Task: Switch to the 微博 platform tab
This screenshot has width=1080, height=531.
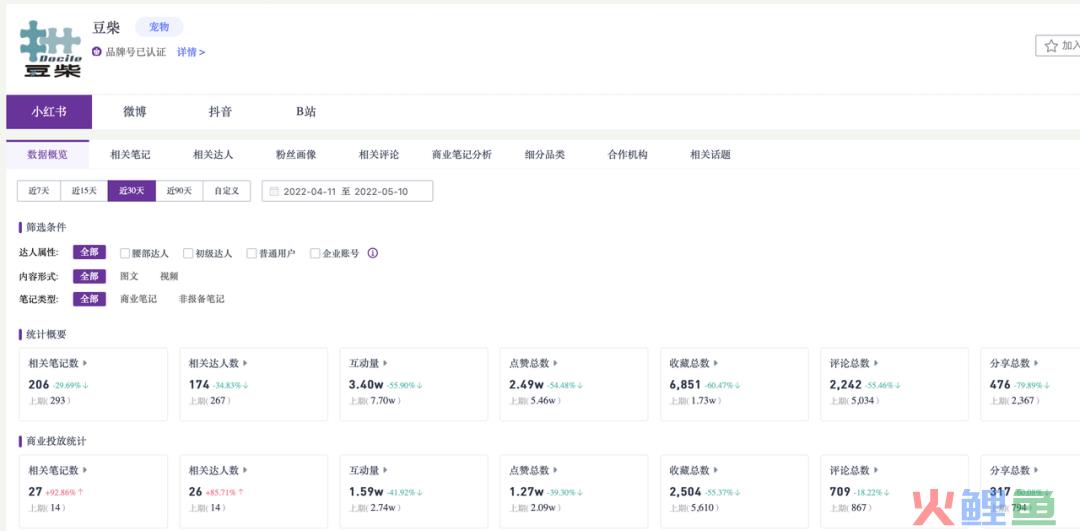Action: coord(134,112)
